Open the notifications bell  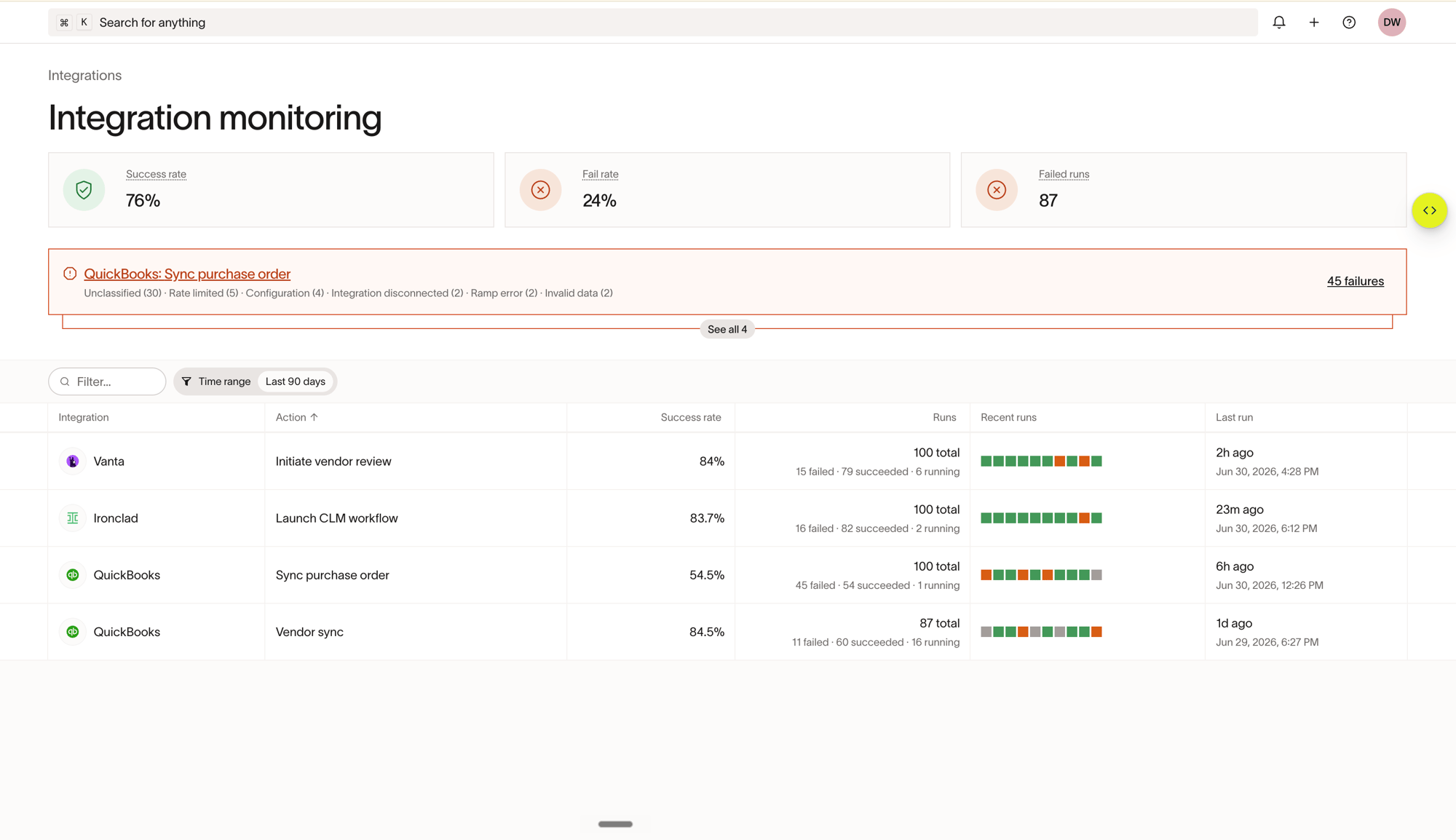click(x=1278, y=23)
